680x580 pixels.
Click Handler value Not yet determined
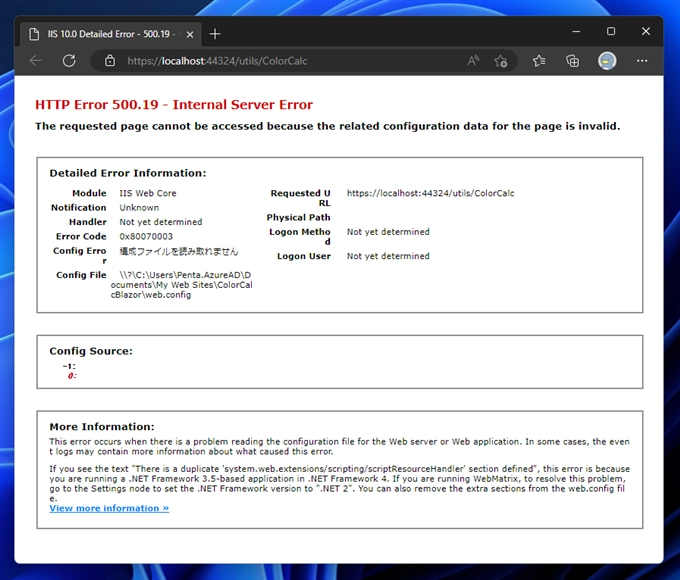[x=161, y=222]
